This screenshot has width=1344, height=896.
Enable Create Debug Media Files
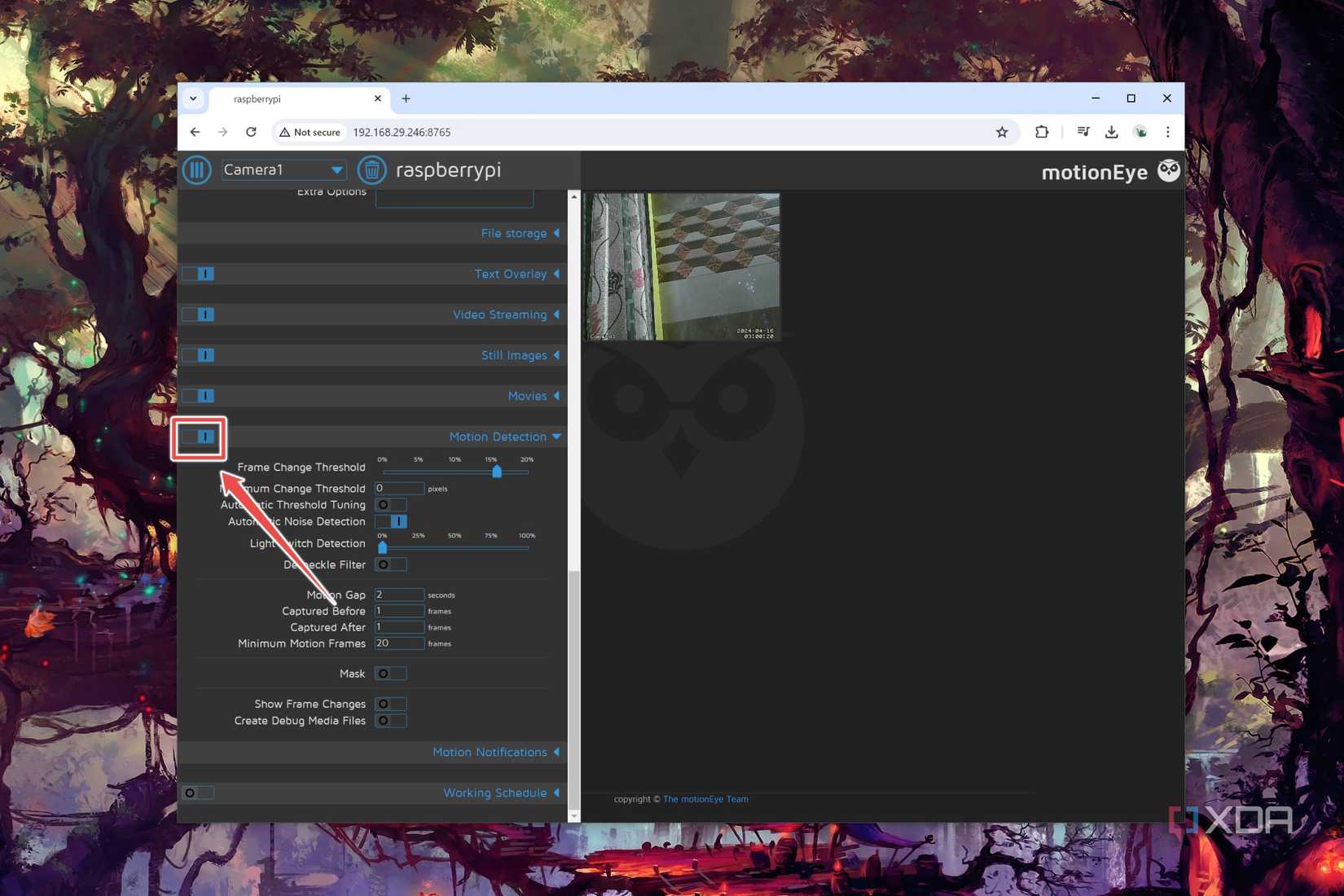click(390, 721)
